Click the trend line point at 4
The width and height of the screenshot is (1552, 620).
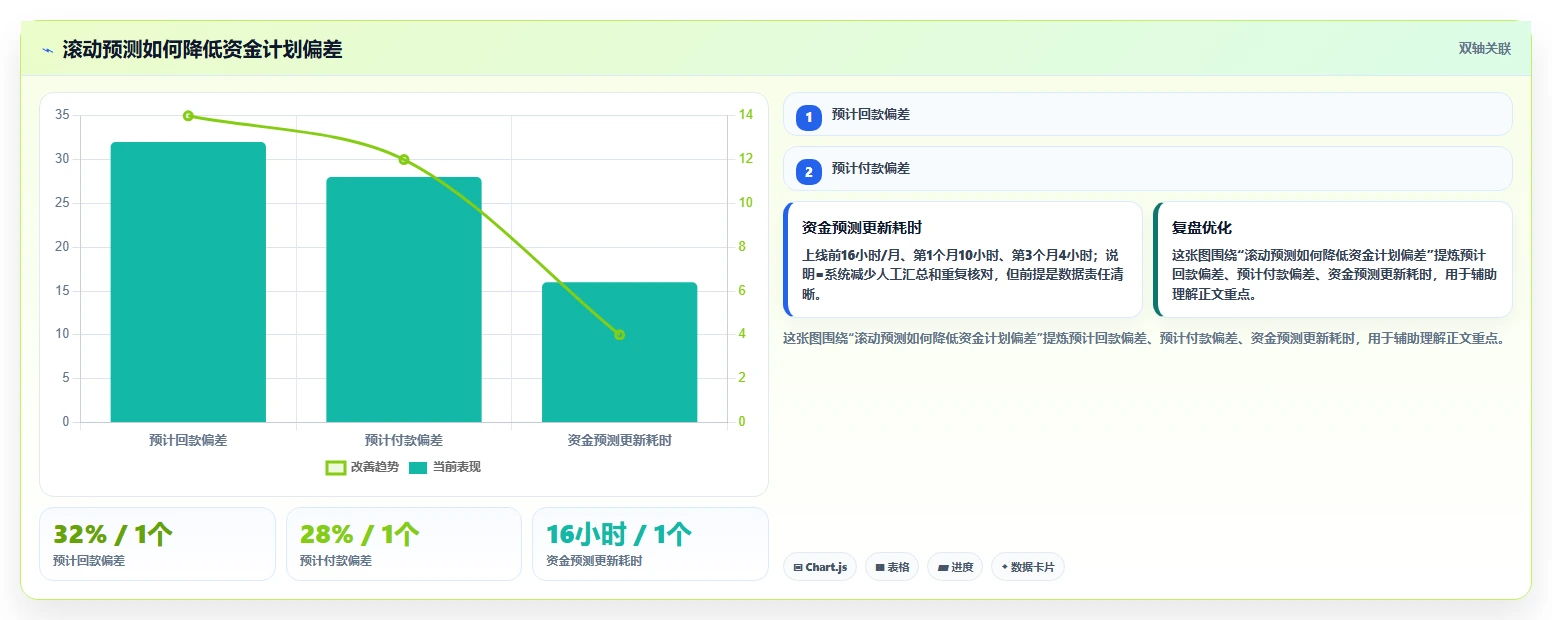click(x=619, y=335)
